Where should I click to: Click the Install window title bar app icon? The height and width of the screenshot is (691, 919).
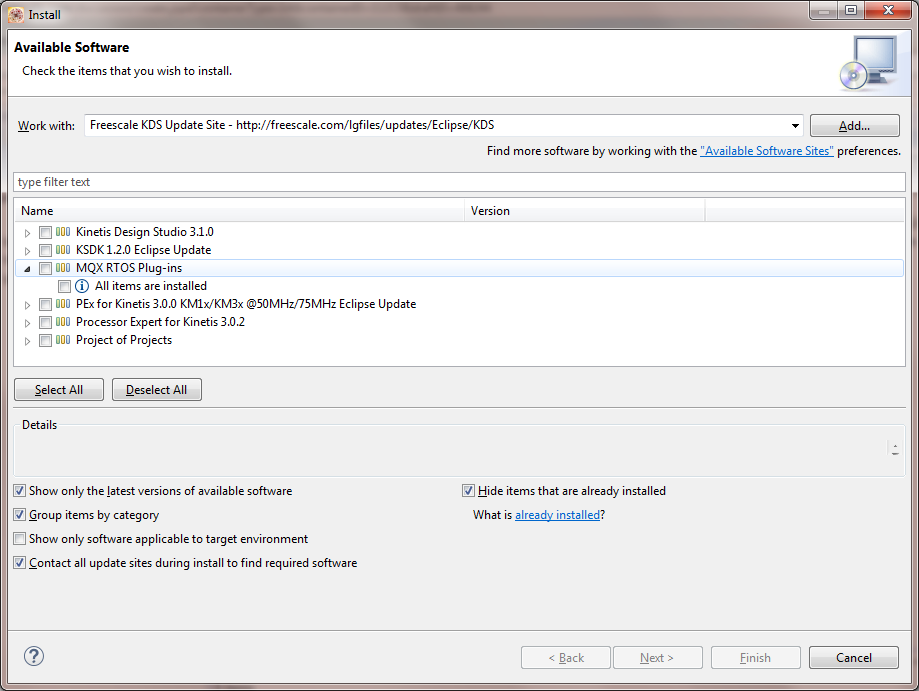click(x=16, y=15)
